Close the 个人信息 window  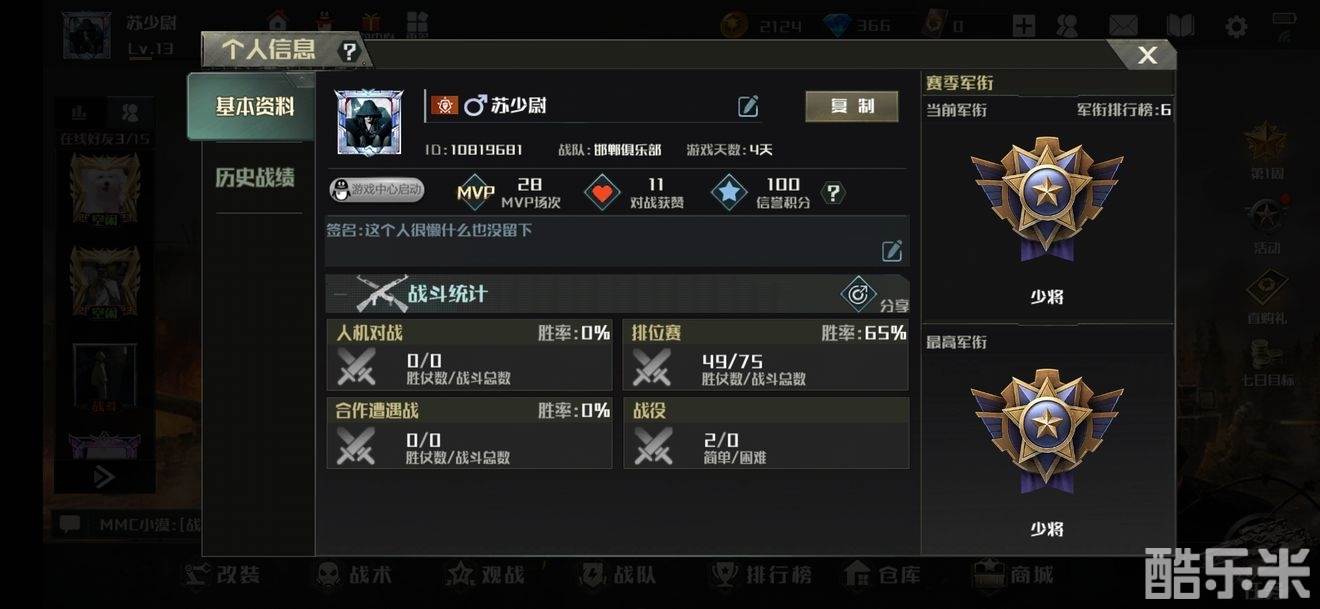pos(1147,55)
